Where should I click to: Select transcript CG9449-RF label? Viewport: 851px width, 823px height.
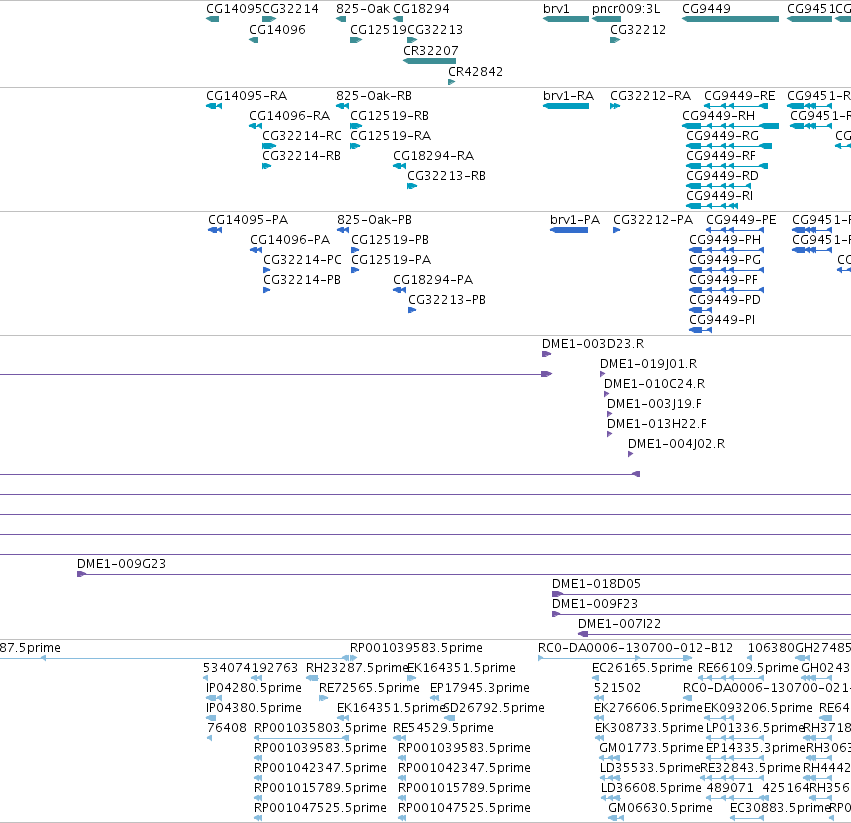point(721,156)
